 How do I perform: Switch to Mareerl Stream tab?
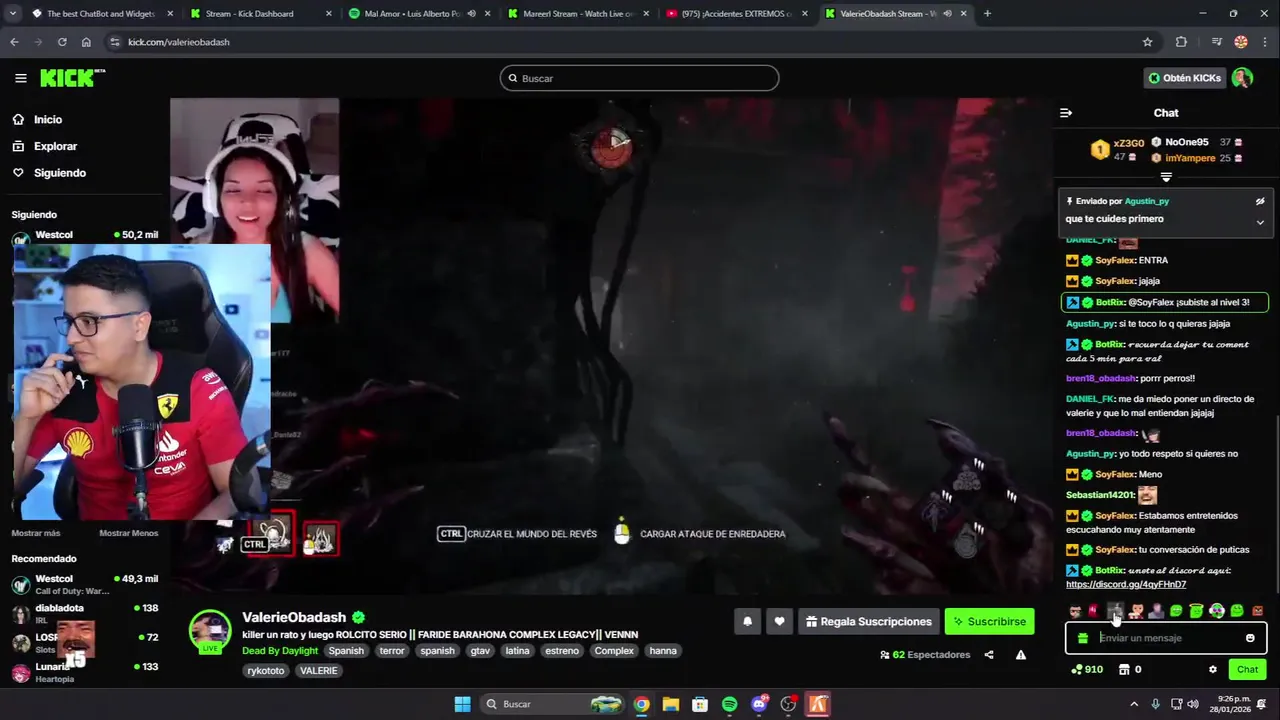pyautogui.click(x=578, y=14)
